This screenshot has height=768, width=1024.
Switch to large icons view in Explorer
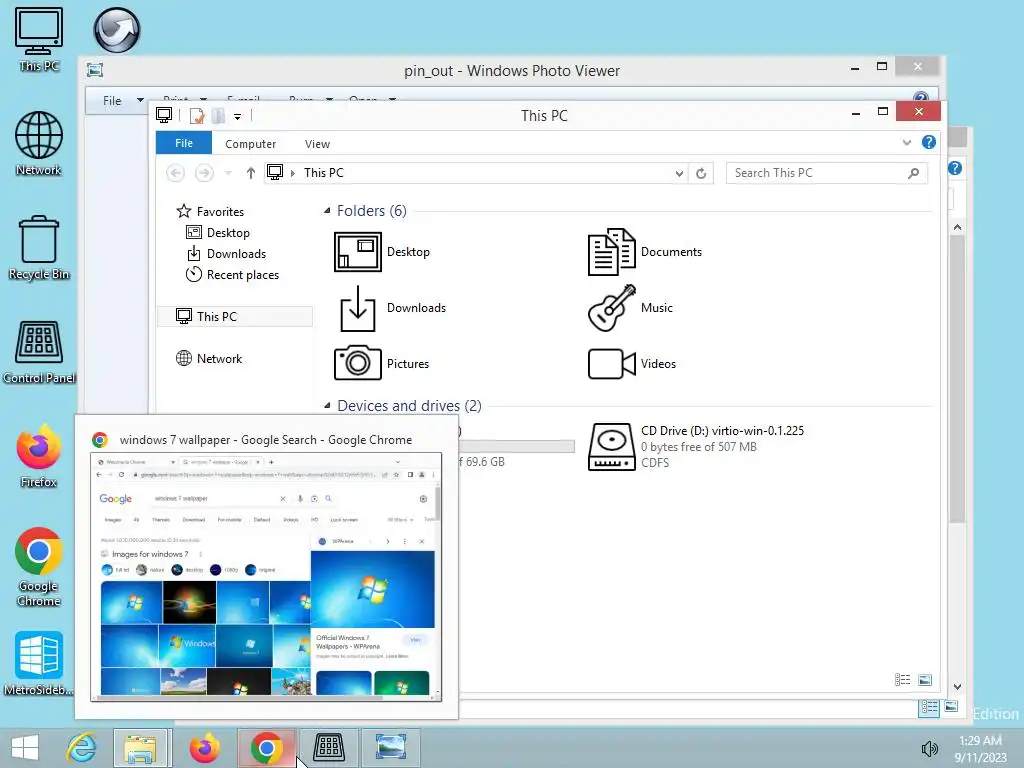click(925, 680)
